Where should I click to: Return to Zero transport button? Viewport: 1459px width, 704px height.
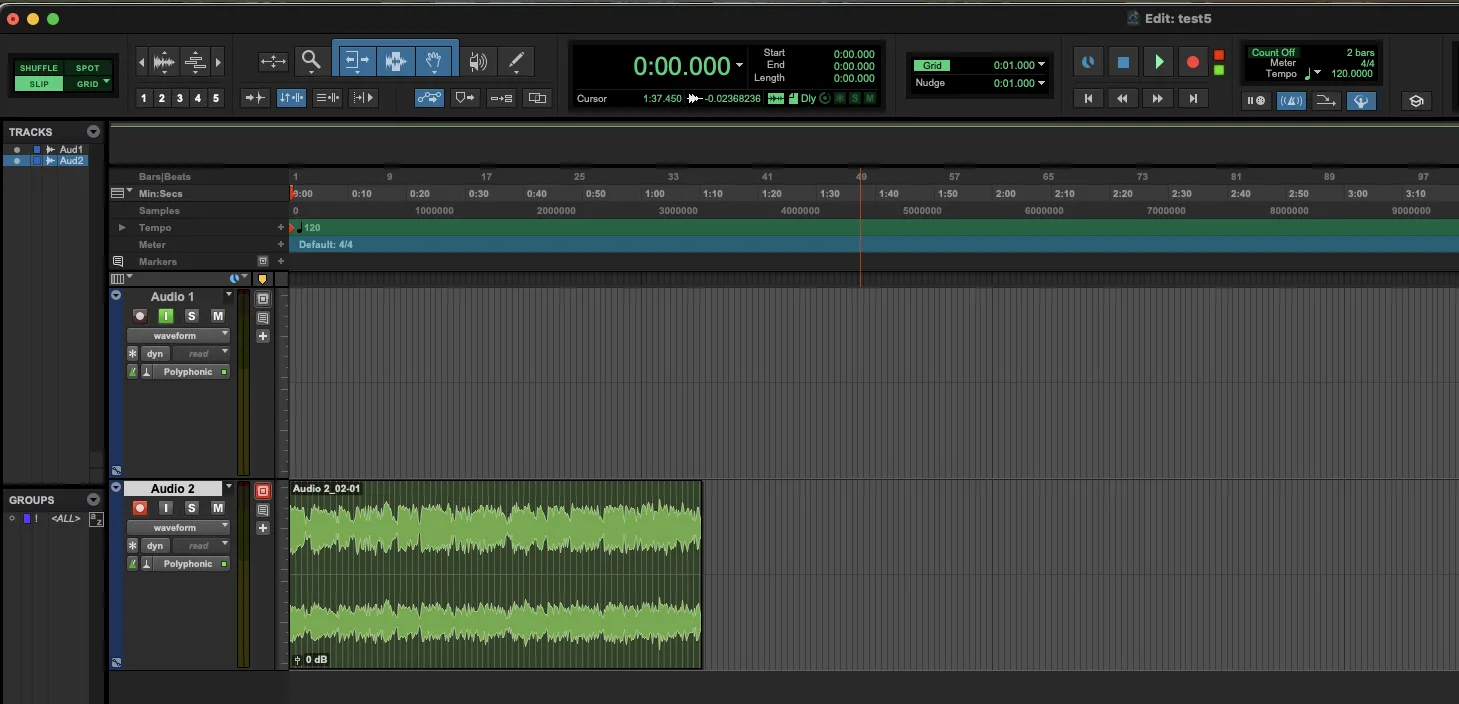tap(1088, 98)
